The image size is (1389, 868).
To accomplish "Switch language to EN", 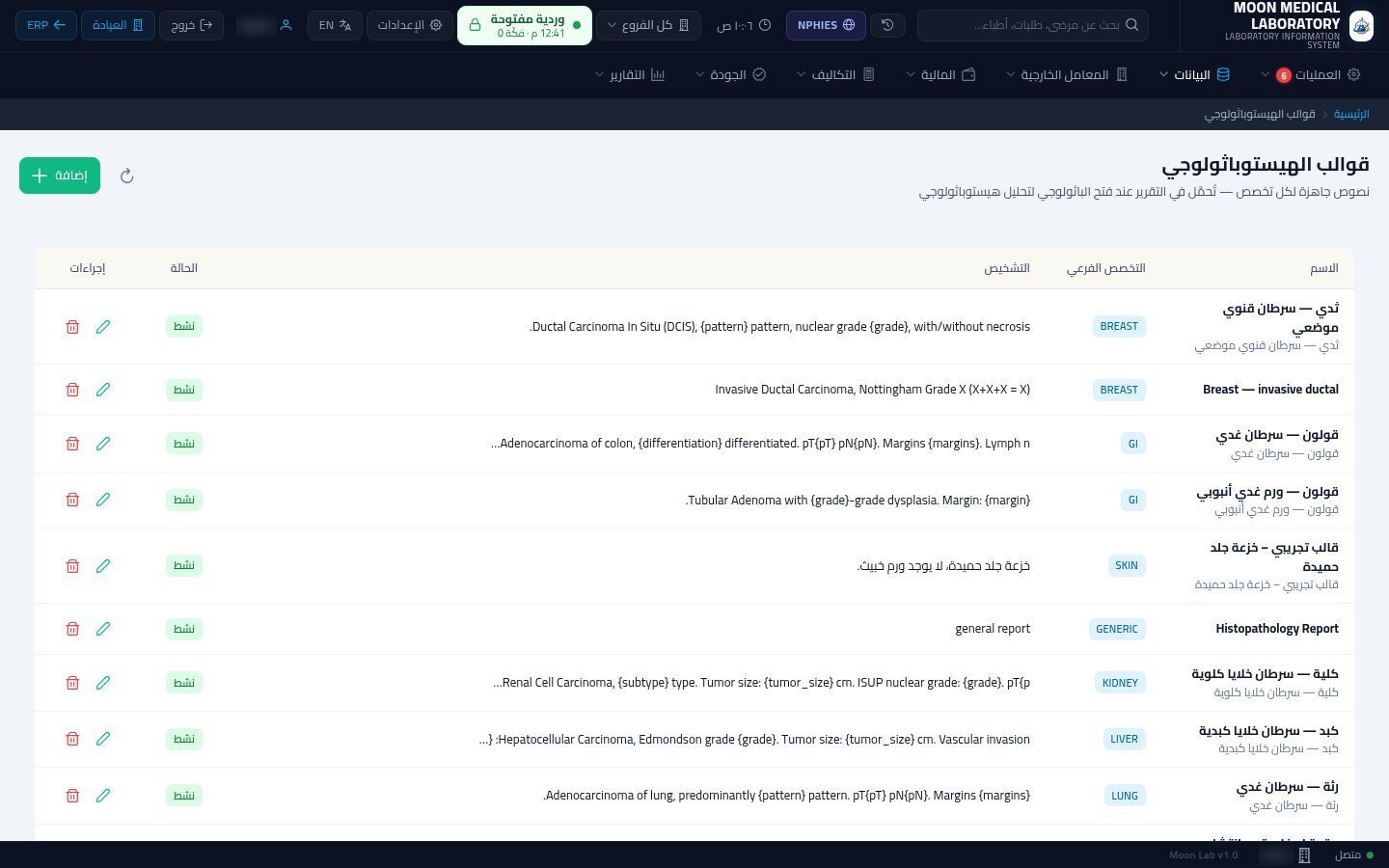I will [336, 25].
